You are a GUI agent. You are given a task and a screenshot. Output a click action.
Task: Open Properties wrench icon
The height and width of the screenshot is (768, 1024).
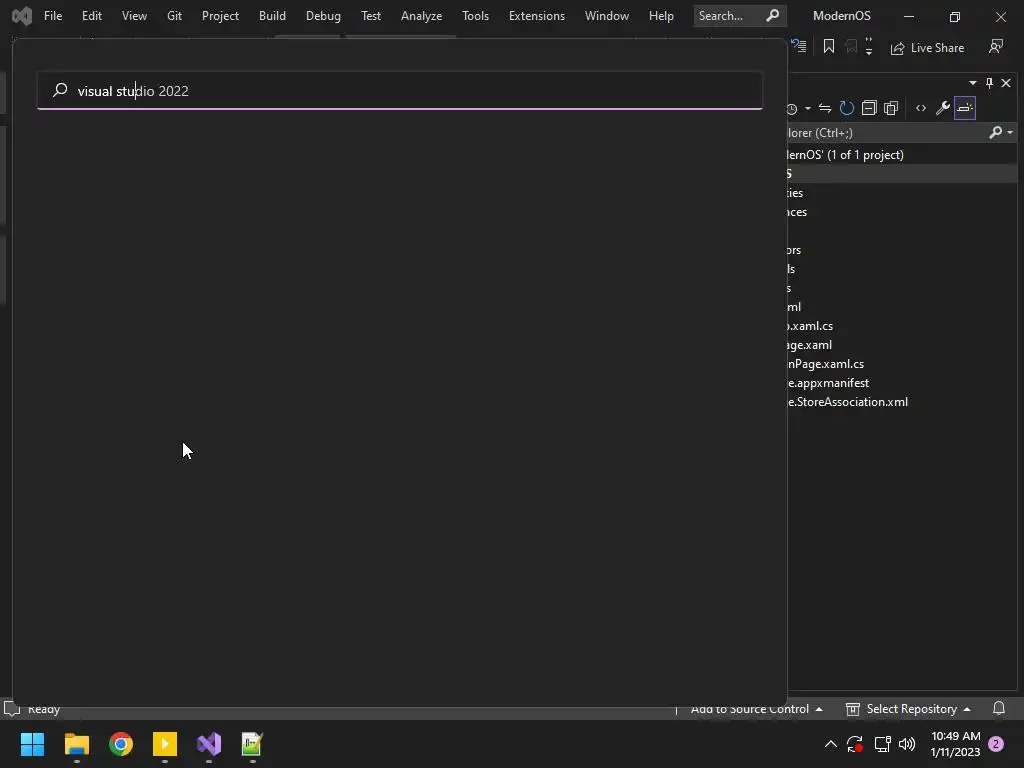pyautogui.click(x=942, y=108)
